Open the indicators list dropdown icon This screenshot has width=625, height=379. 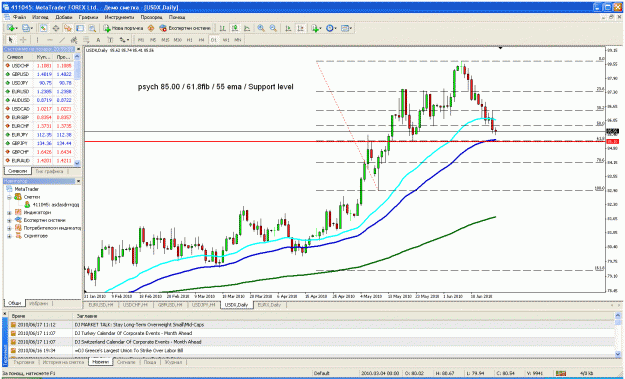pos(316,28)
